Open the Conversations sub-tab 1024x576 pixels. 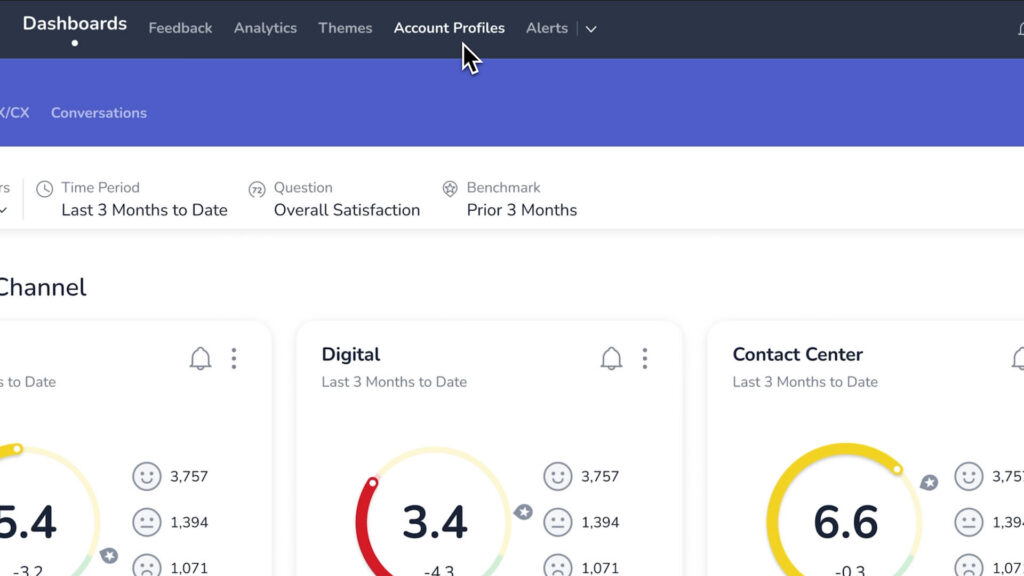coord(99,113)
